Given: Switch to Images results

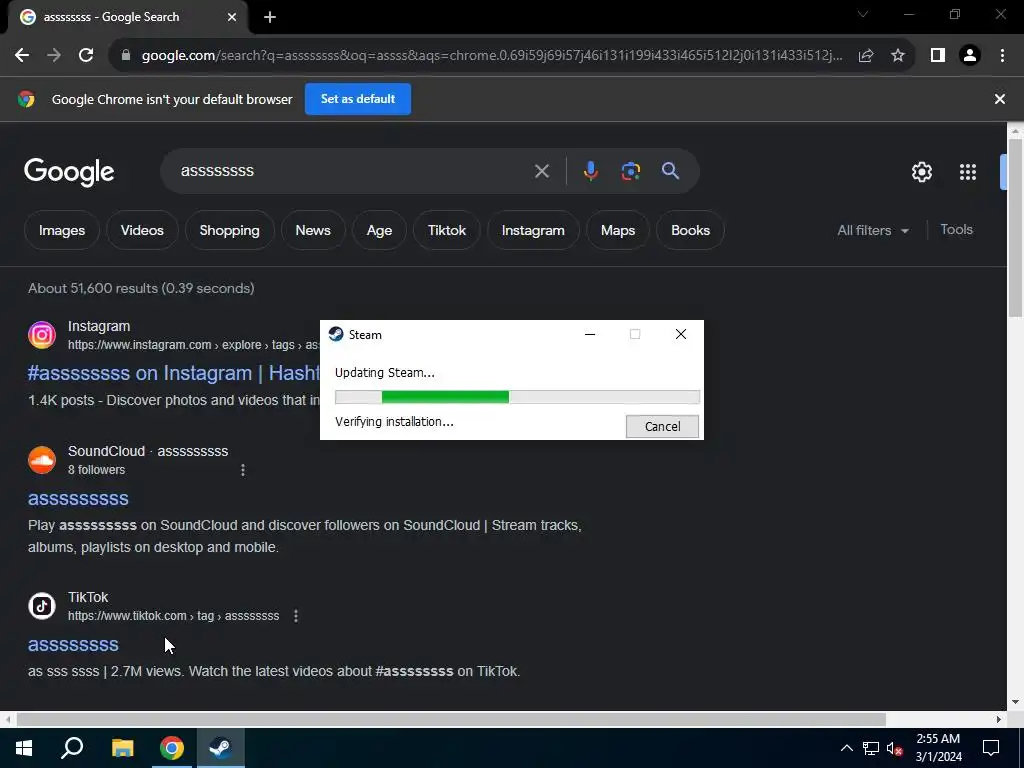Looking at the screenshot, I should coord(62,231).
